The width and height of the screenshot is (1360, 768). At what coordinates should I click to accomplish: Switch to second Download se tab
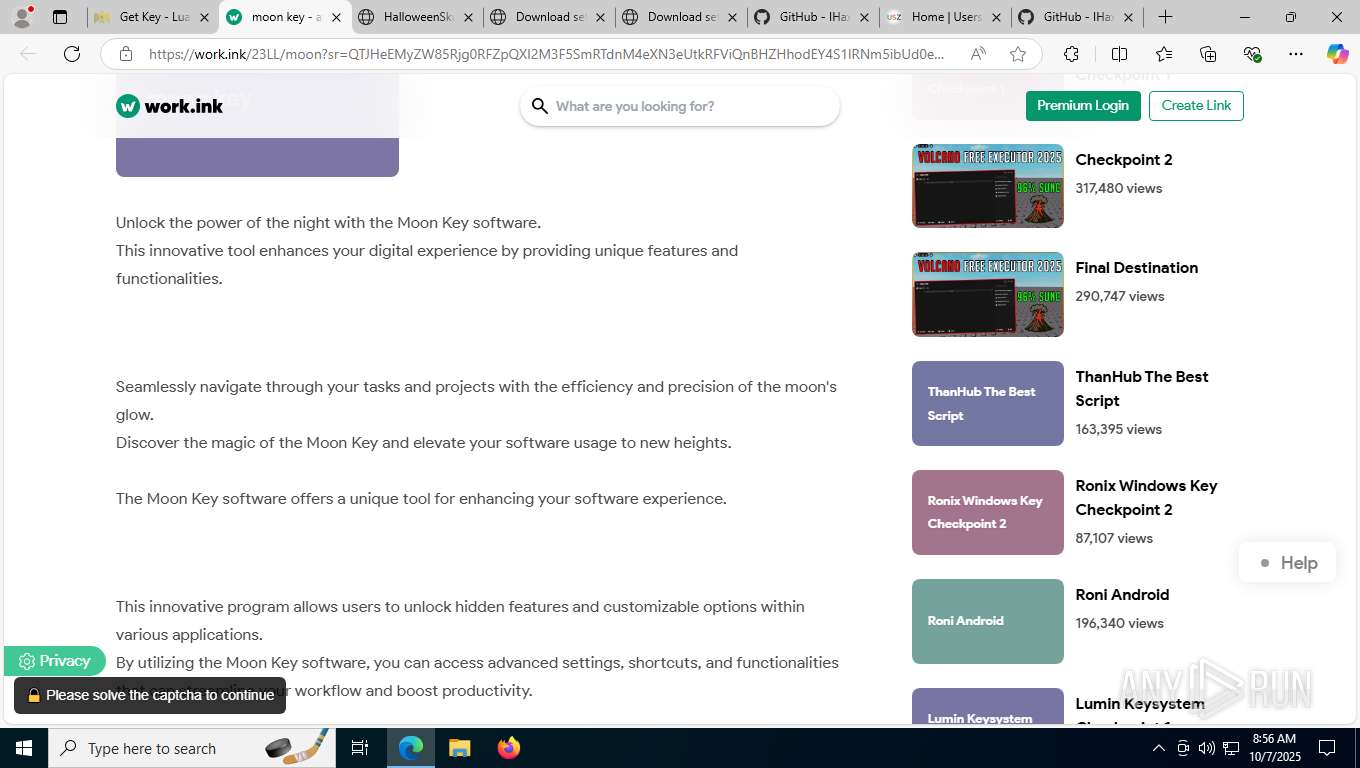click(x=681, y=17)
